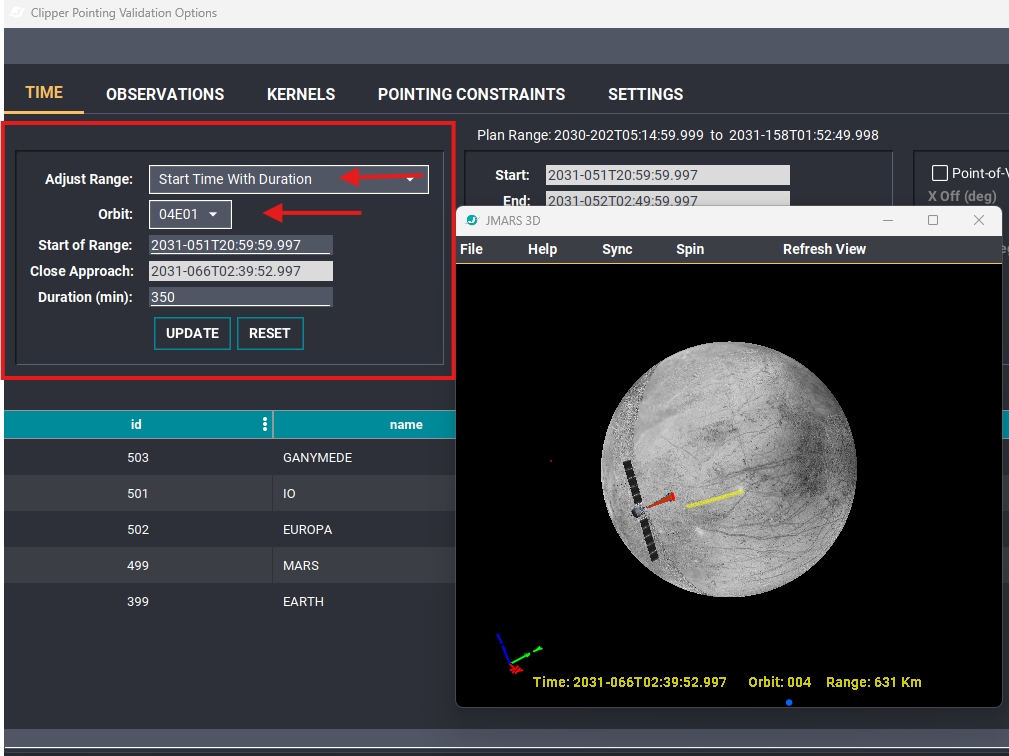Screen dimensions: 1009x756
Task: Open Help menu in JMARS 3D
Action: point(542,249)
